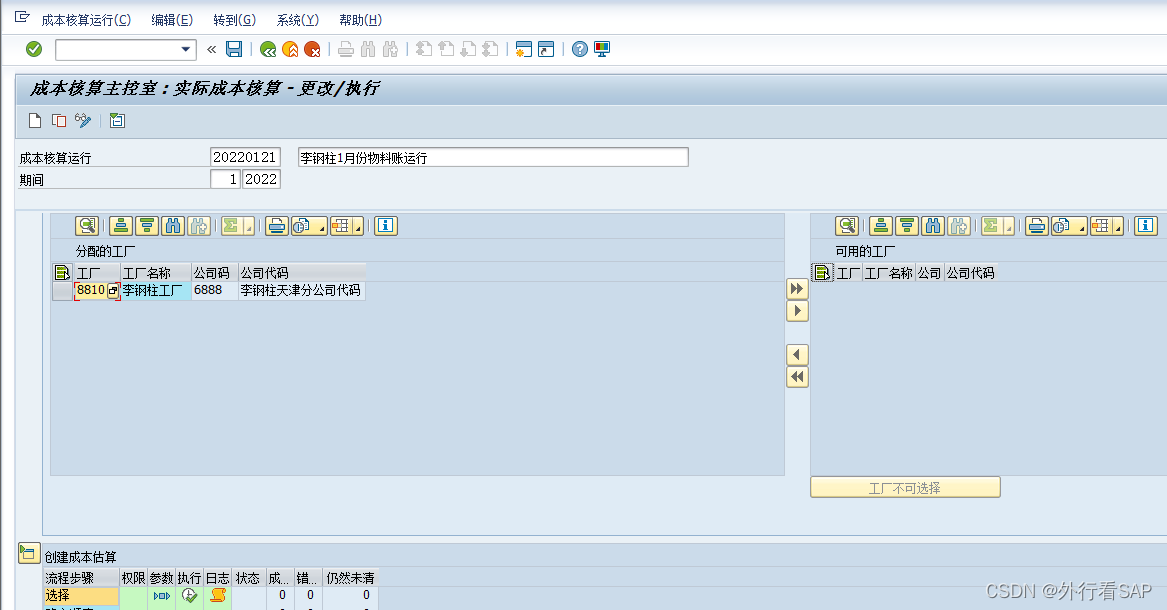Move selected plant left with single arrow

[x=797, y=355]
